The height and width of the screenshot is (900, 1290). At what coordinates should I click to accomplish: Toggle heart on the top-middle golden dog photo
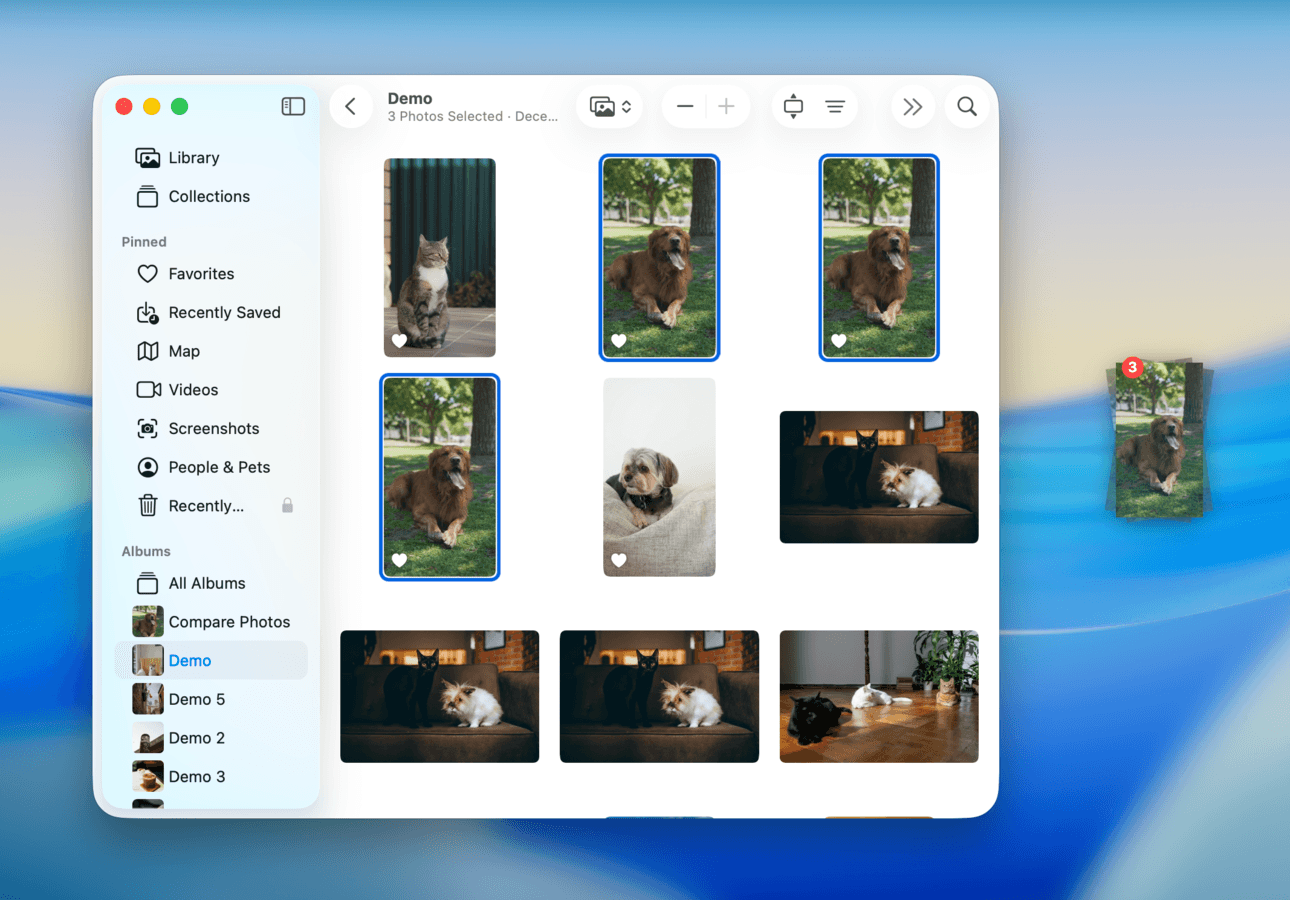[x=619, y=341]
